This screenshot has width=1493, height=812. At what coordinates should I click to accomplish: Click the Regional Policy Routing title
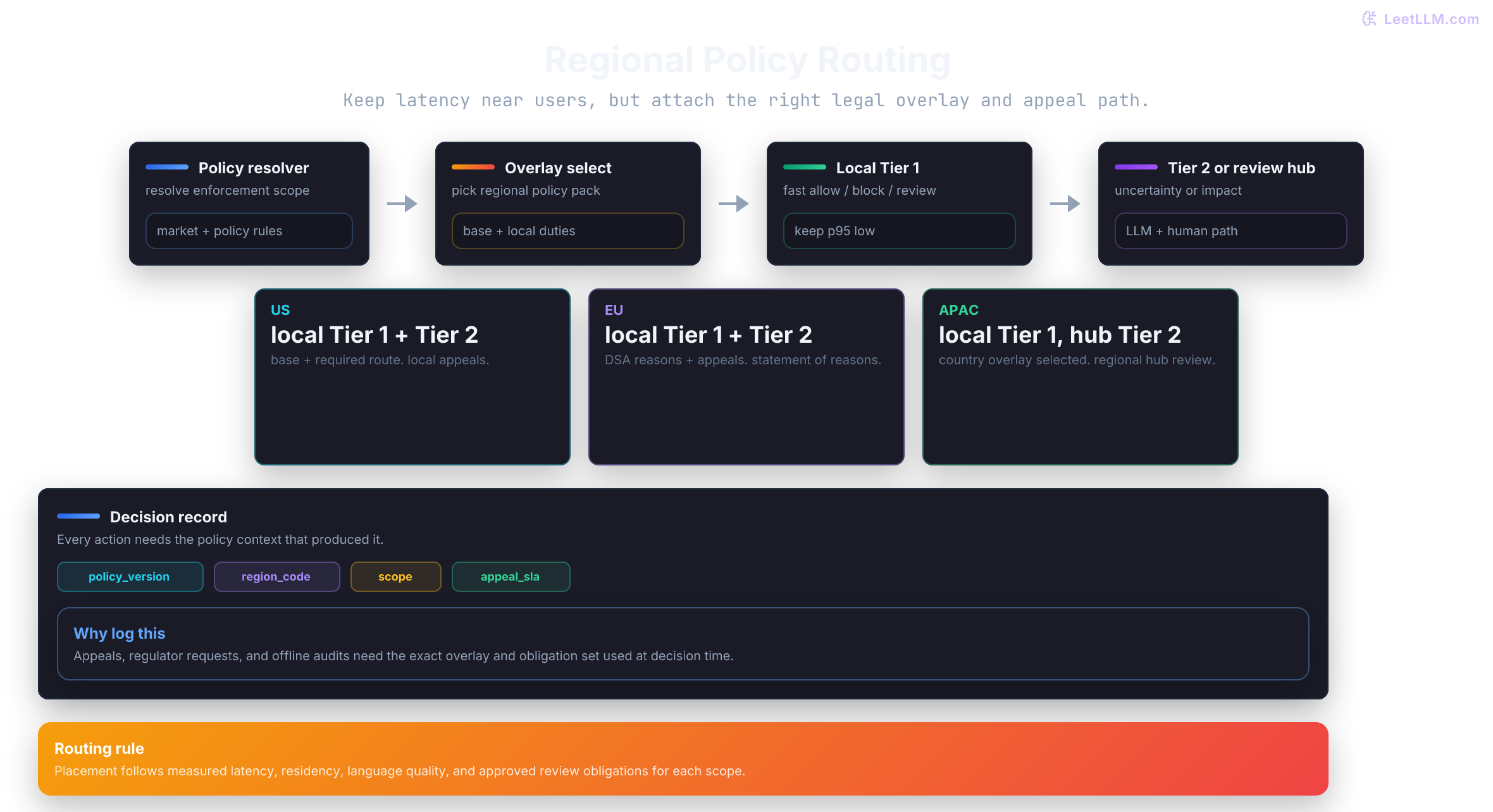coord(747,60)
